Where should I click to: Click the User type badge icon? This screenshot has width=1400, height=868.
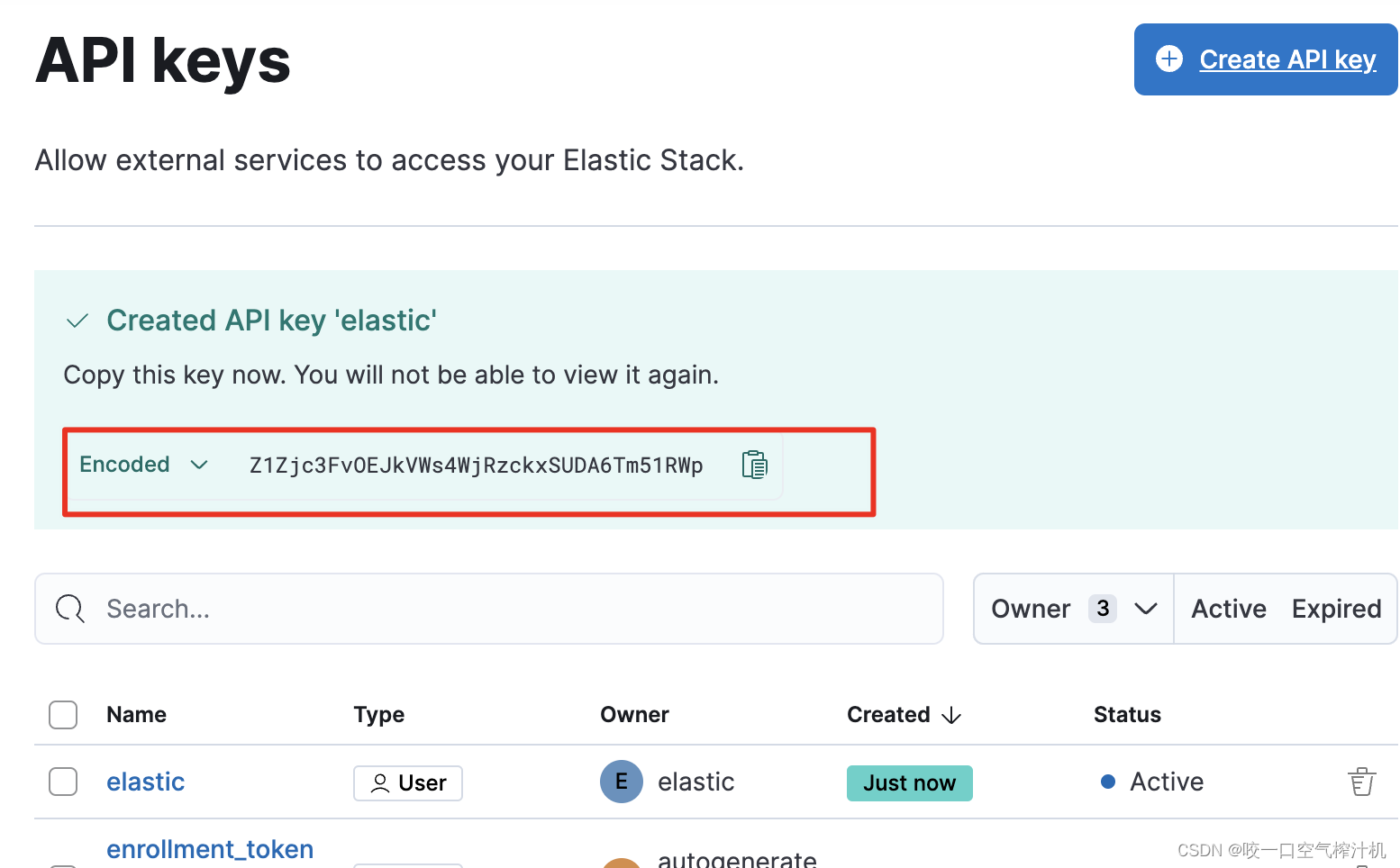point(382,782)
